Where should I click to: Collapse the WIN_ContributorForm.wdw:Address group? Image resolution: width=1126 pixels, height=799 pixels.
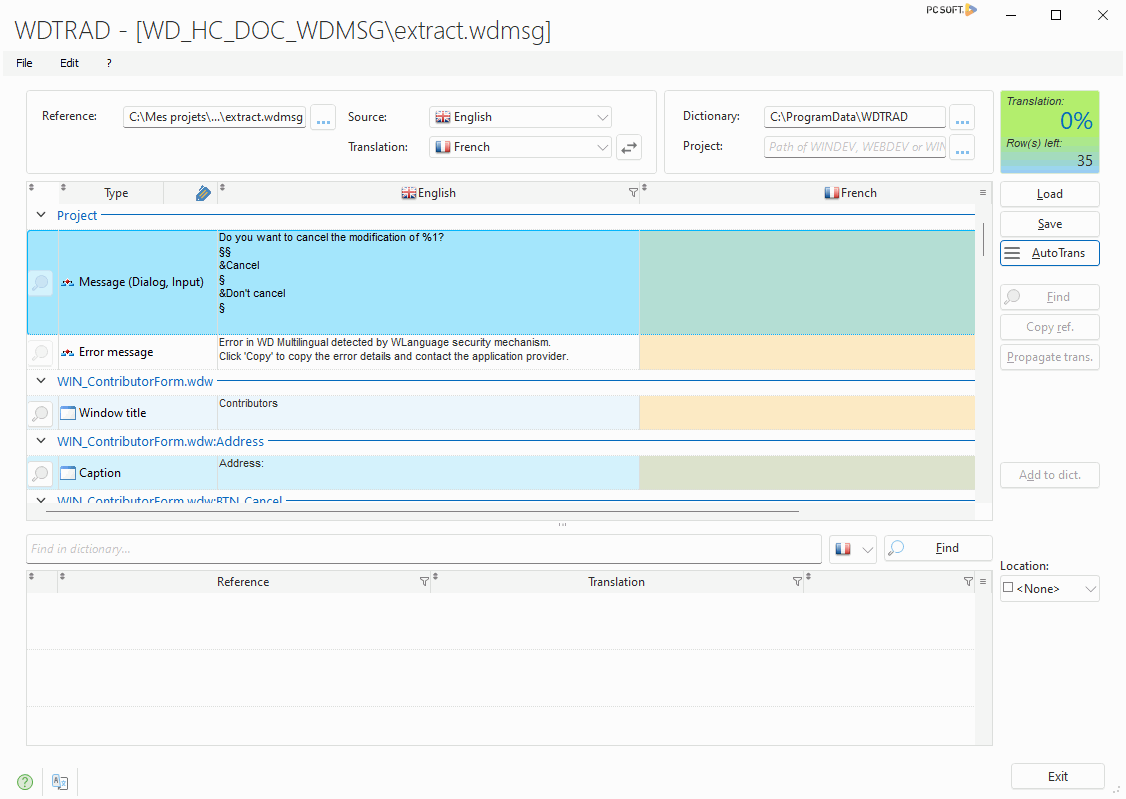pyautogui.click(x=41, y=441)
